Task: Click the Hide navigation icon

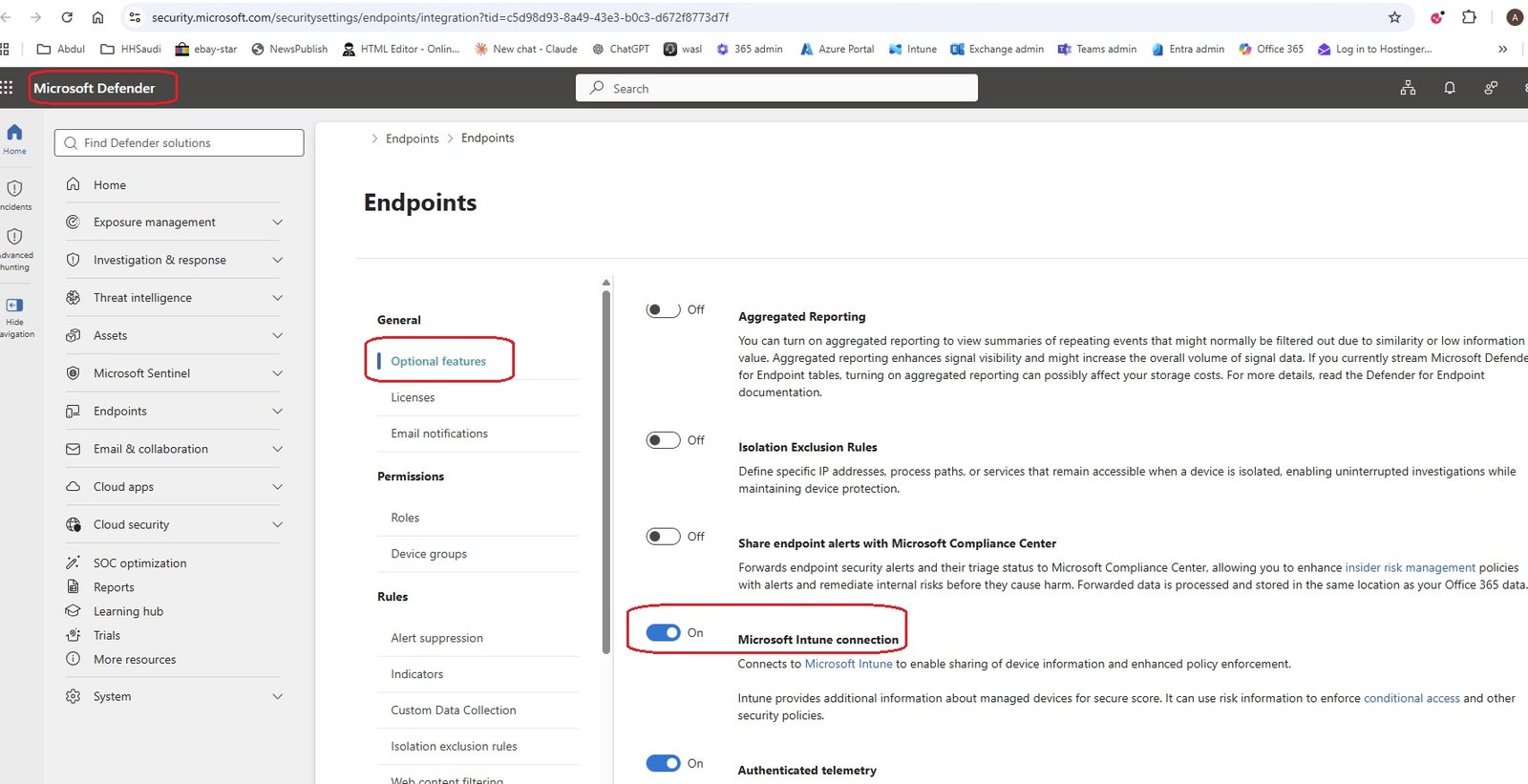Action: click(x=14, y=306)
